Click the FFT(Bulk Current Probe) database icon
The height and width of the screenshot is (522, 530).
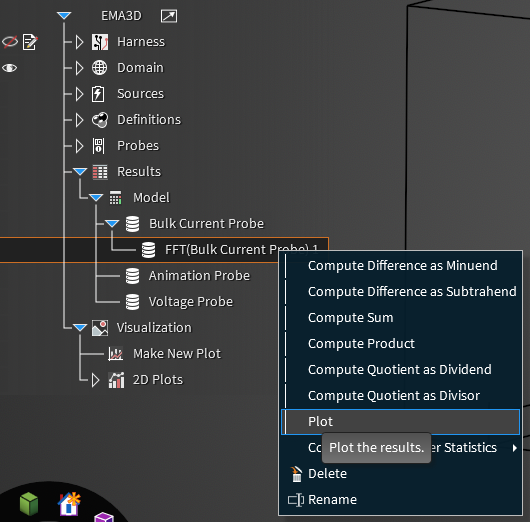point(148,250)
